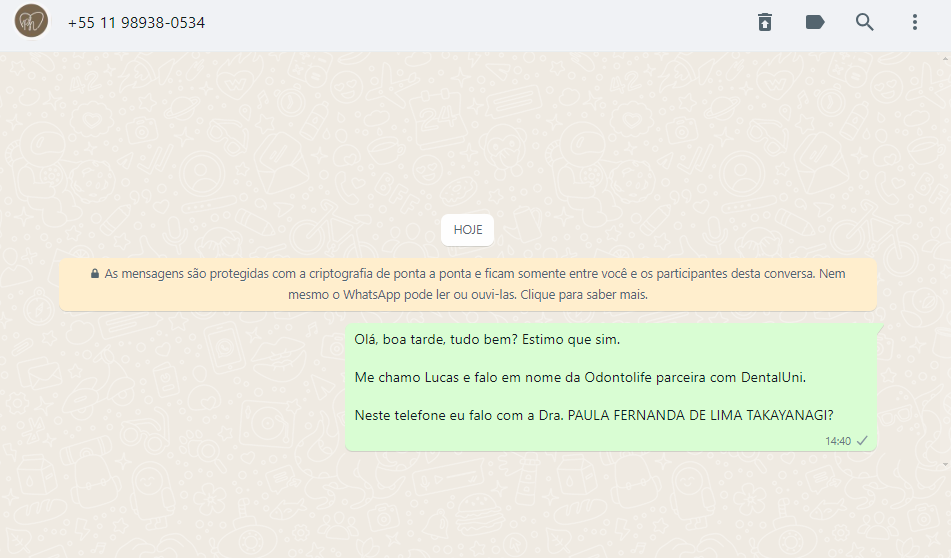The image size is (951, 558).
Task: Search within the conversation using magnifier icon
Action: pos(864,22)
